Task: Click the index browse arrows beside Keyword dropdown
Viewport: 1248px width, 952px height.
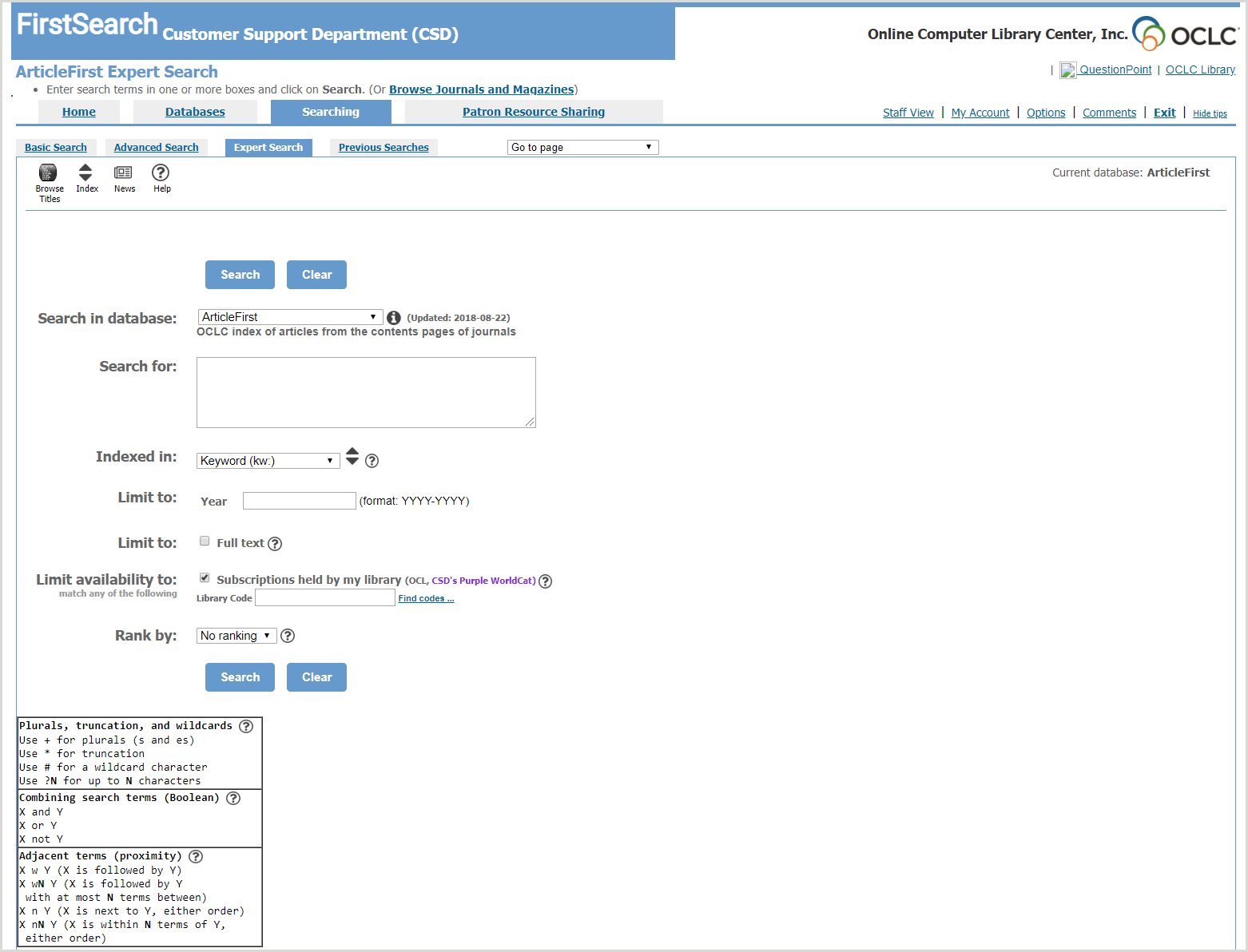Action: (x=352, y=456)
